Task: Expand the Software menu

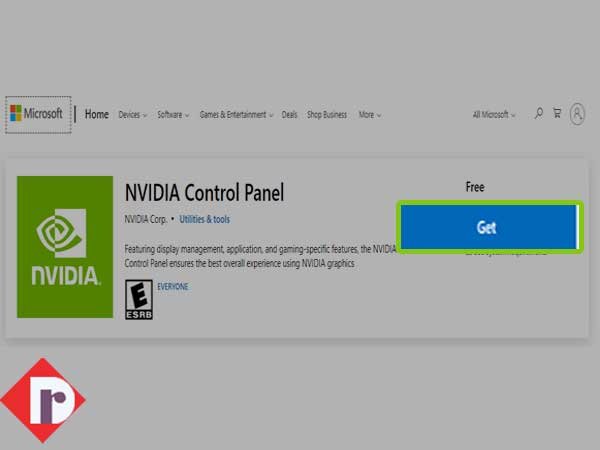Action: tap(173, 115)
